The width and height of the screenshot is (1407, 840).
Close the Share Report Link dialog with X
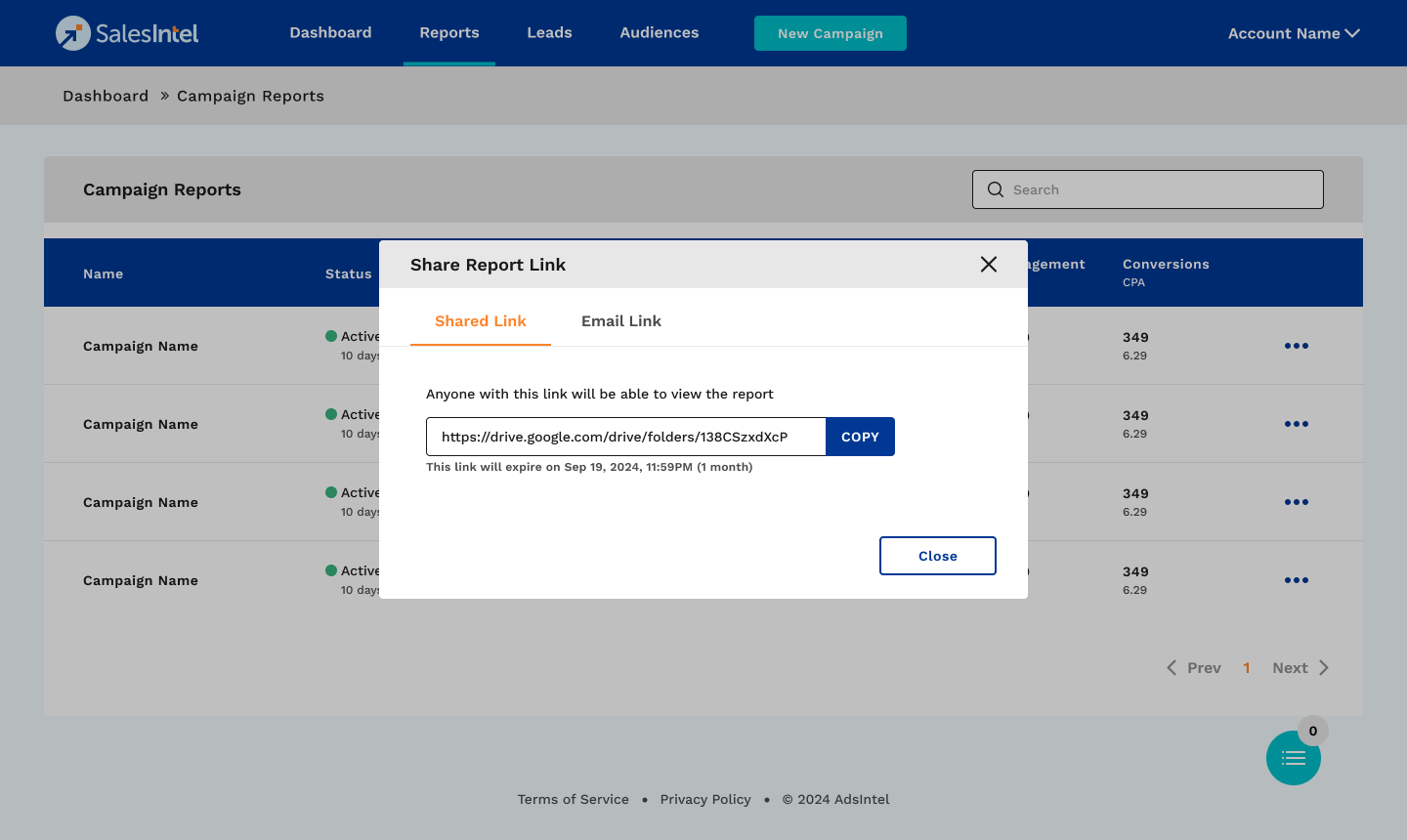coord(988,265)
